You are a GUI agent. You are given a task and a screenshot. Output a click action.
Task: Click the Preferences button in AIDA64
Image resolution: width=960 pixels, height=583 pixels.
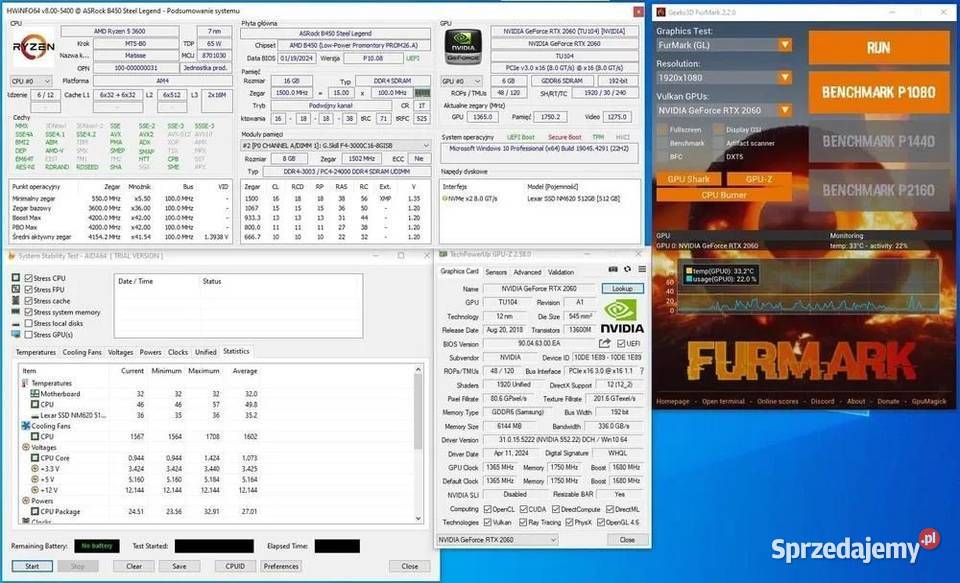pyautogui.click(x=281, y=566)
